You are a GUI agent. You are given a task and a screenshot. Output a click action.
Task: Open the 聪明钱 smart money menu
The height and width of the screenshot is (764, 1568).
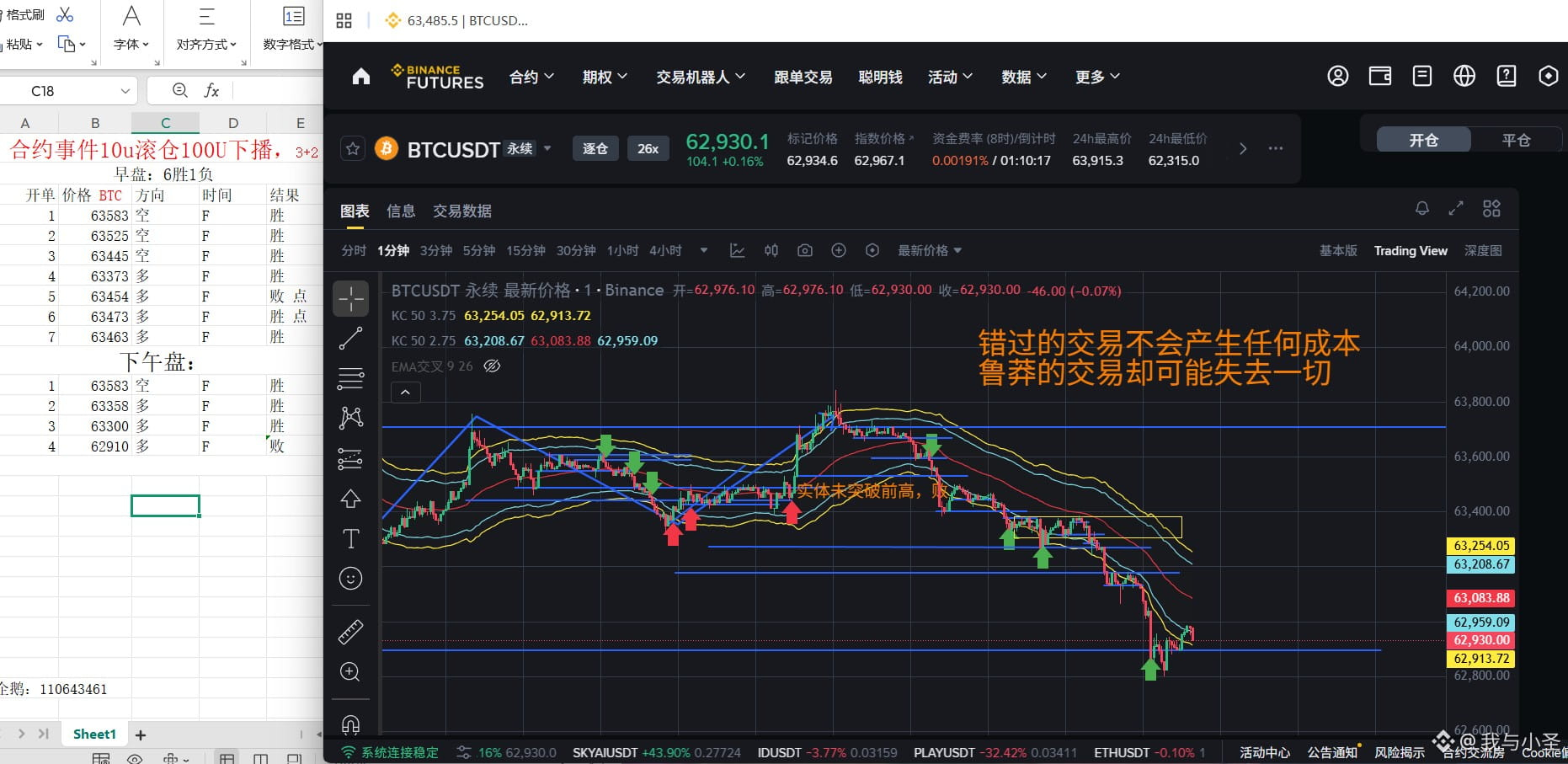880,77
